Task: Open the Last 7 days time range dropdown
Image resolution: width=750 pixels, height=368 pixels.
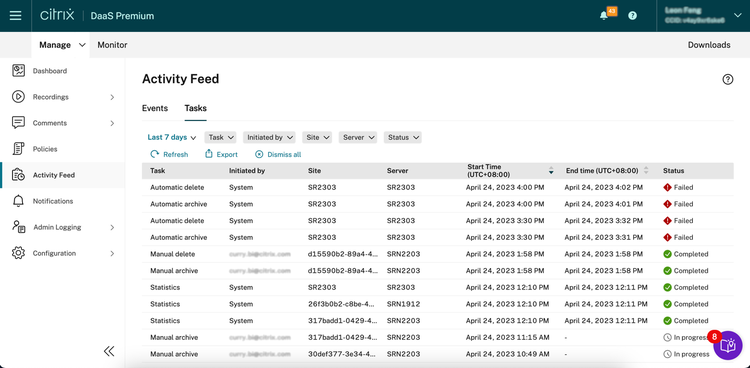Action: click(172, 137)
